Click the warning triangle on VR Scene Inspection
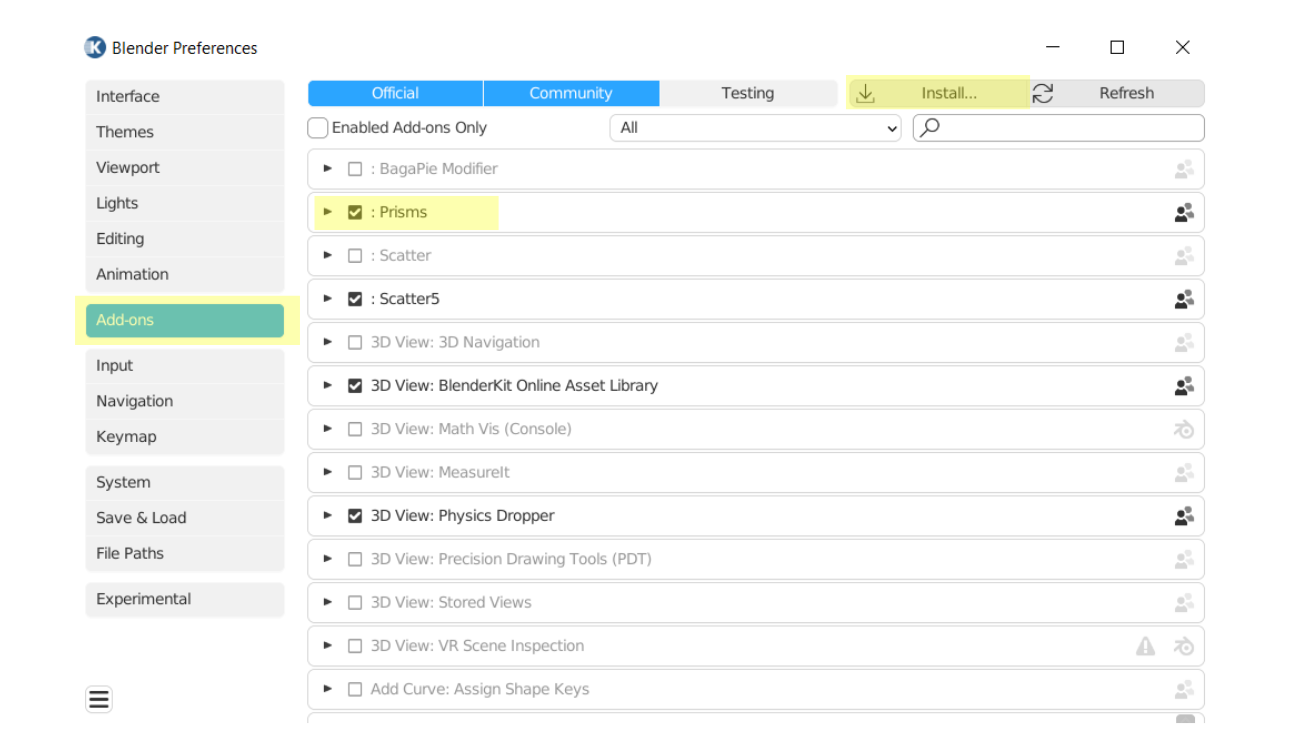1290x750 pixels. tap(1146, 646)
